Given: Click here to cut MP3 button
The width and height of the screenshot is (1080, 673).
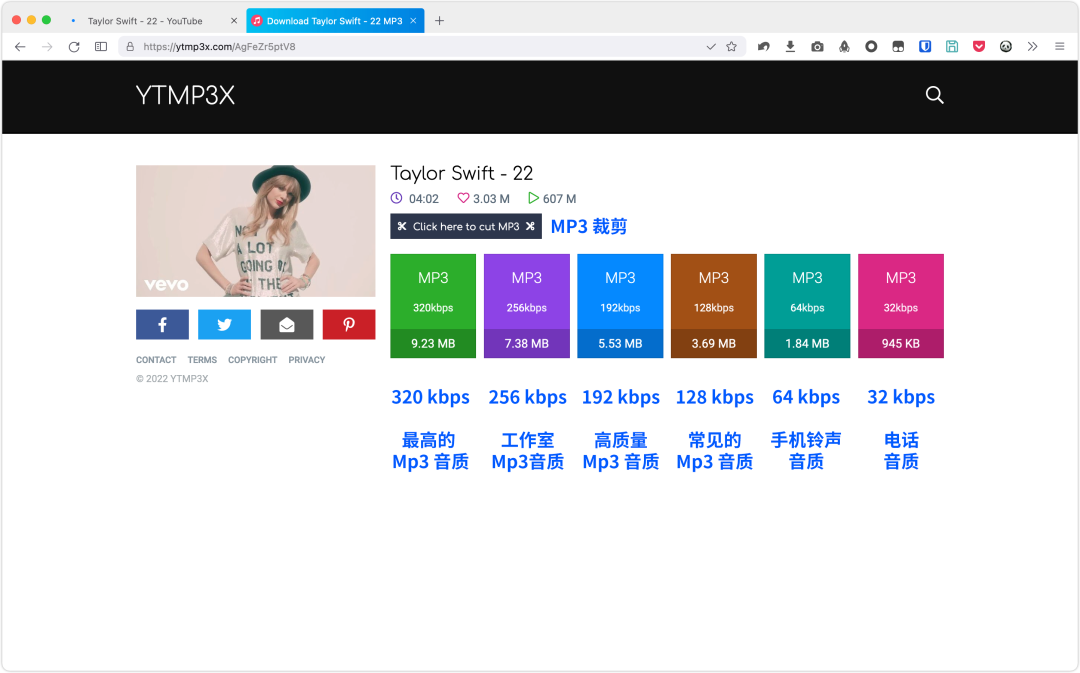Looking at the screenshot, I should point(466,227).
